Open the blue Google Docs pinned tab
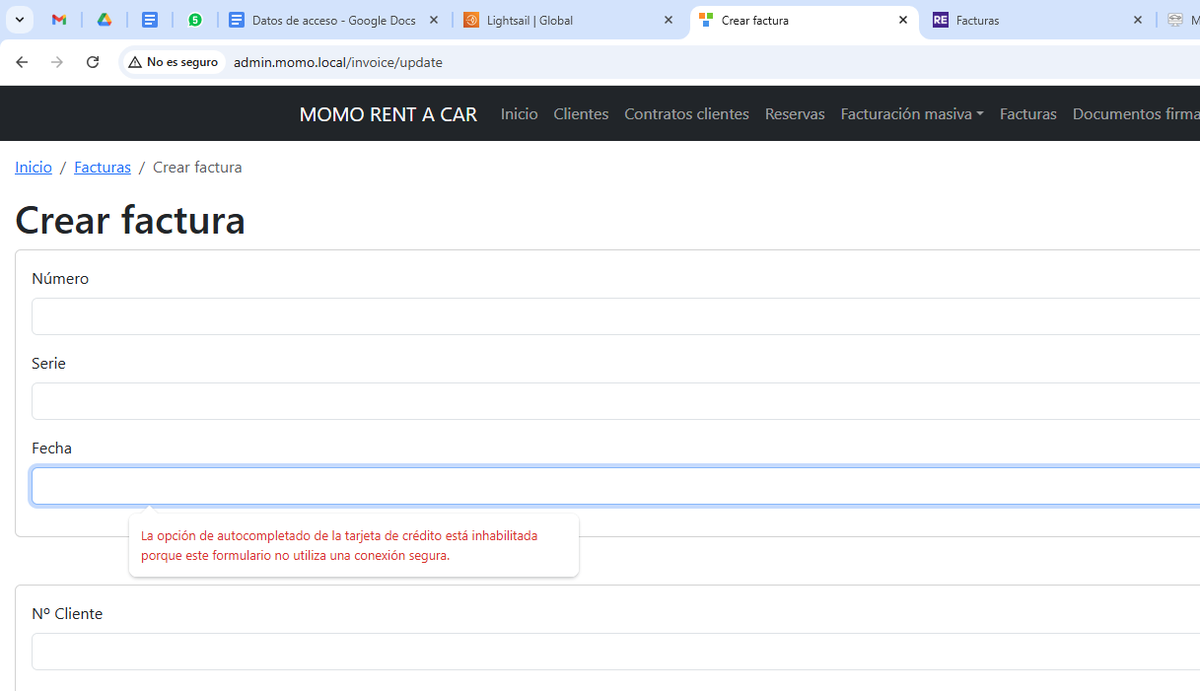 click(x=149, y=20)
